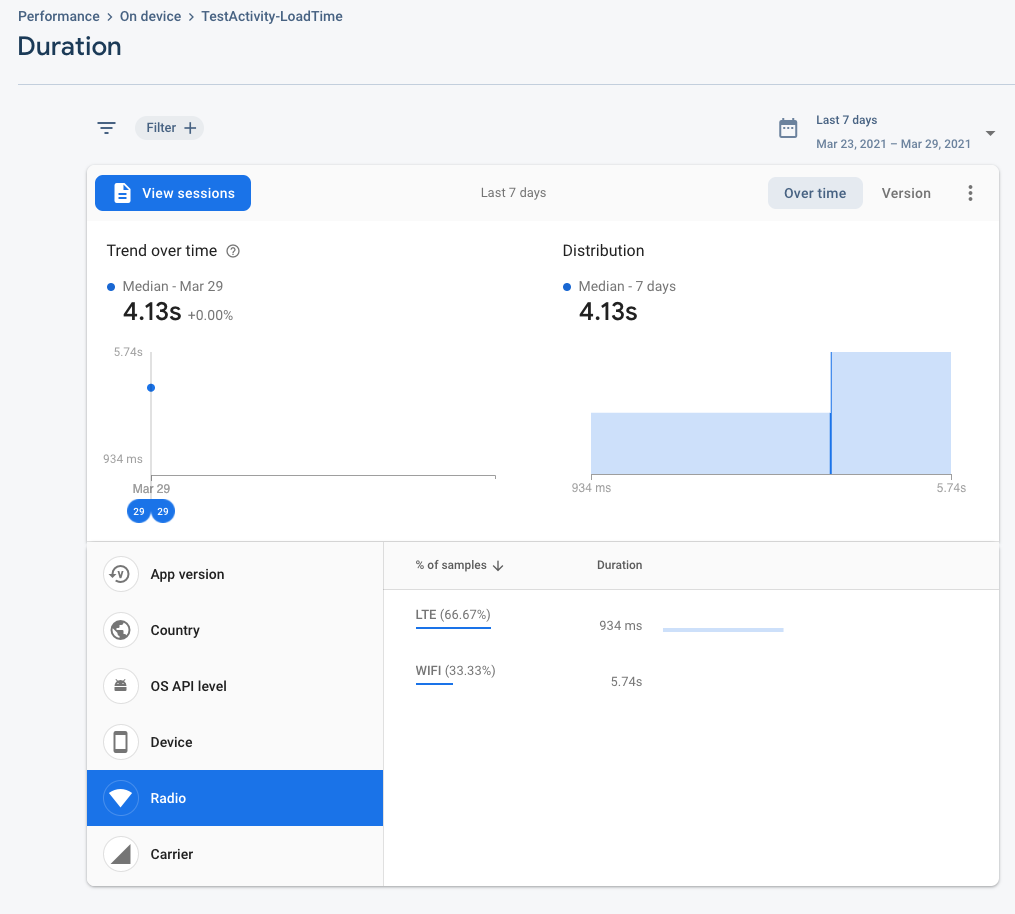
Task: Click the View sessions button
Action: [173, 193]
